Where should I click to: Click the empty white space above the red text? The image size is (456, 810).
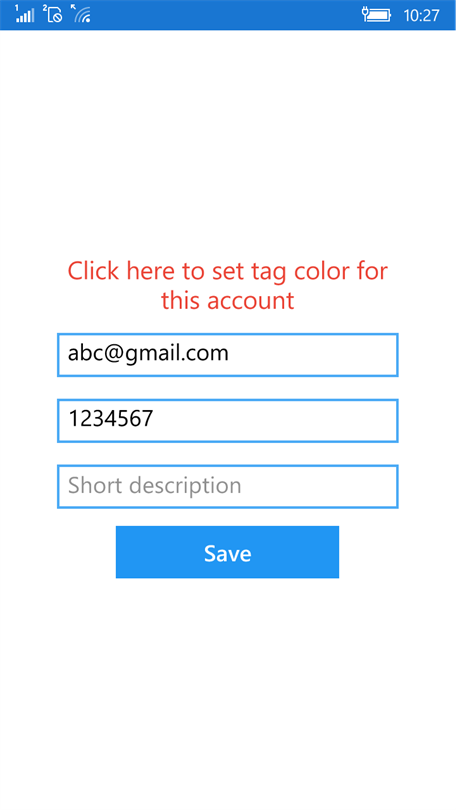[228, 139]
